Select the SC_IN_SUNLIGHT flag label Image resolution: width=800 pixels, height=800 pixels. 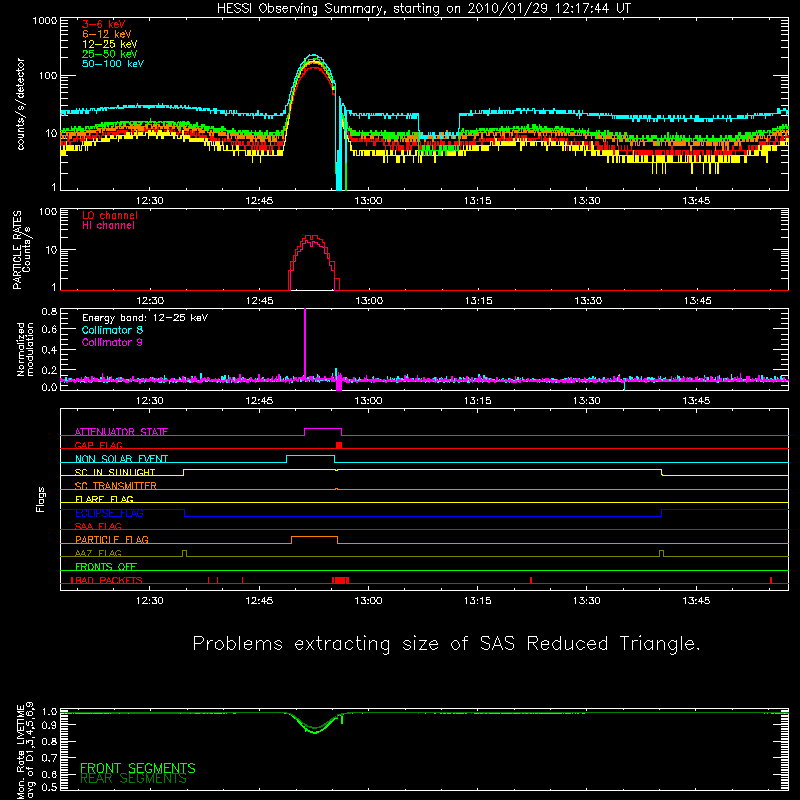[114, 472]
